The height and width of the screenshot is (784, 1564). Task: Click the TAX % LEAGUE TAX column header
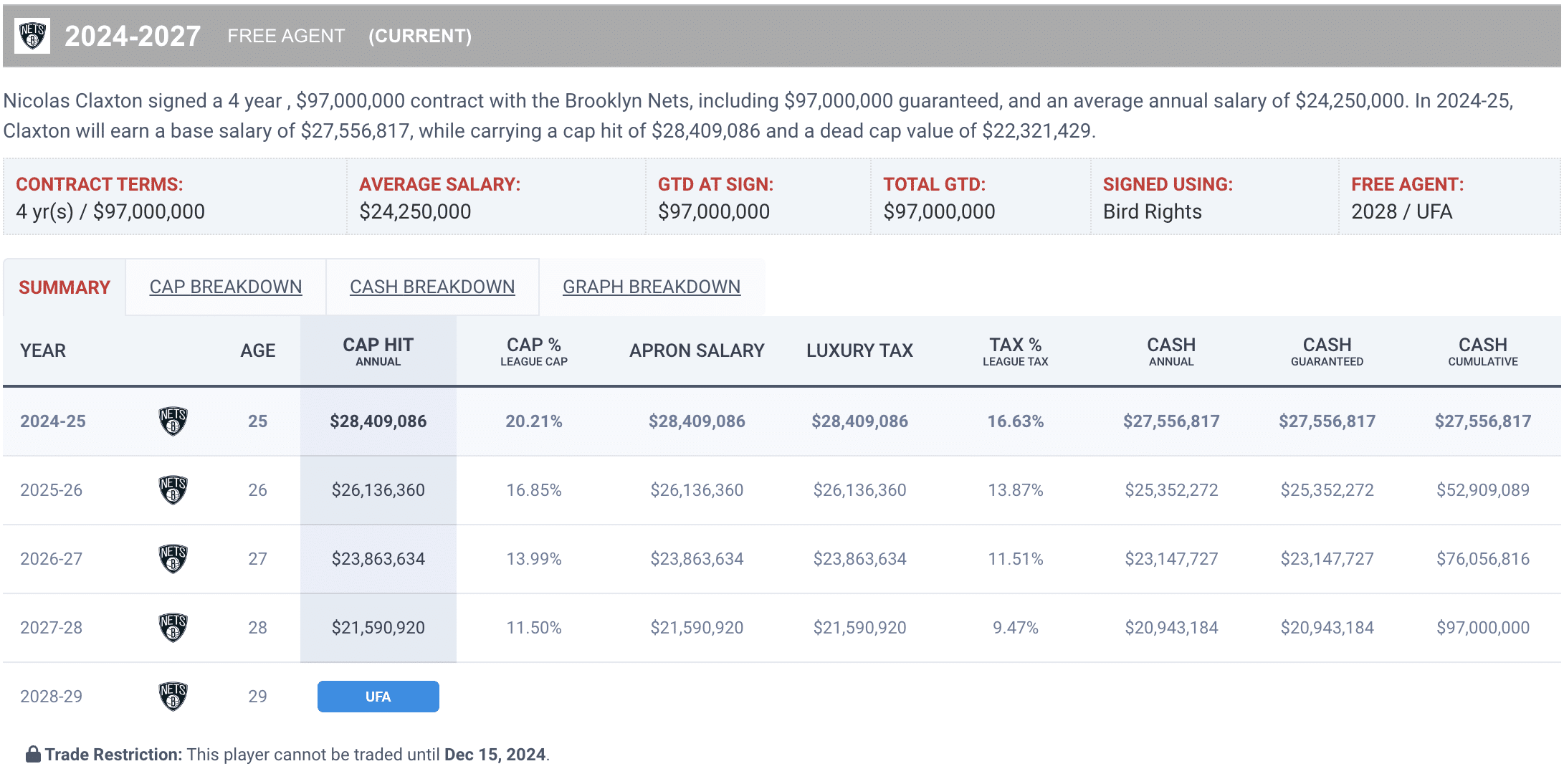(1016, 351)
